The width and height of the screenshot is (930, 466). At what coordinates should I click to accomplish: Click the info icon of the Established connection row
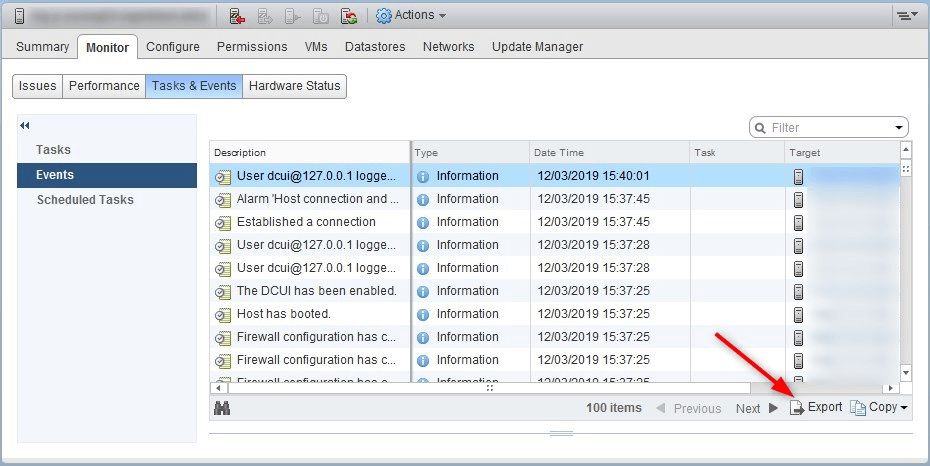click(x=423, y=222)
